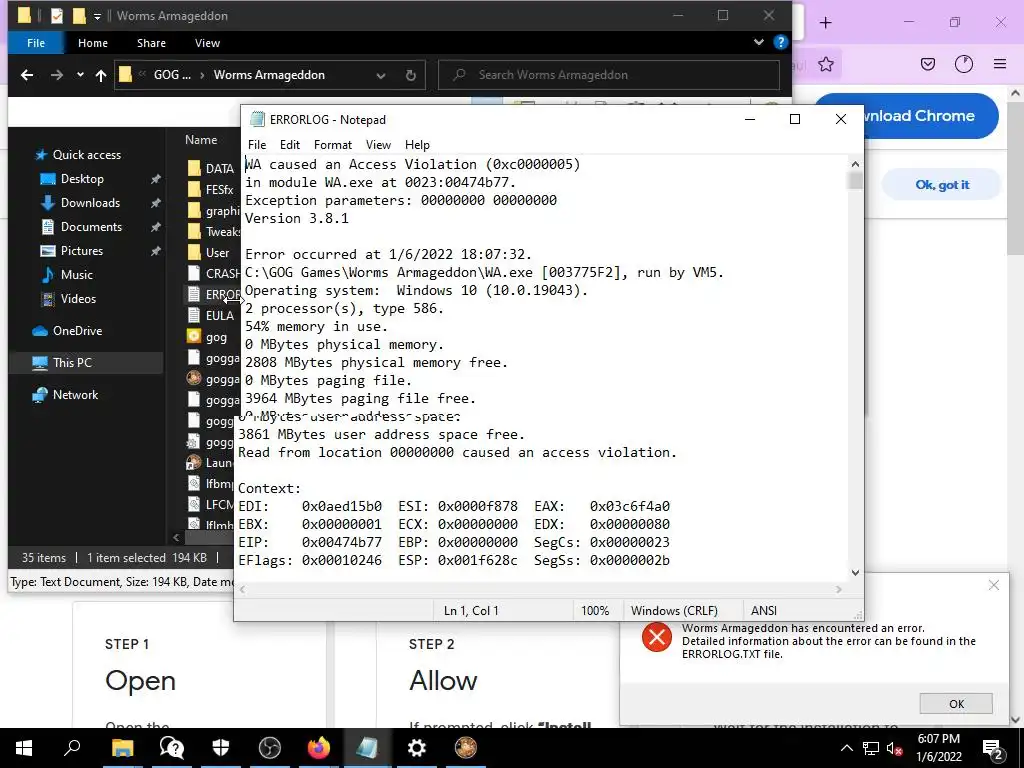Open Notepad View menu

[x=378, y=144]
